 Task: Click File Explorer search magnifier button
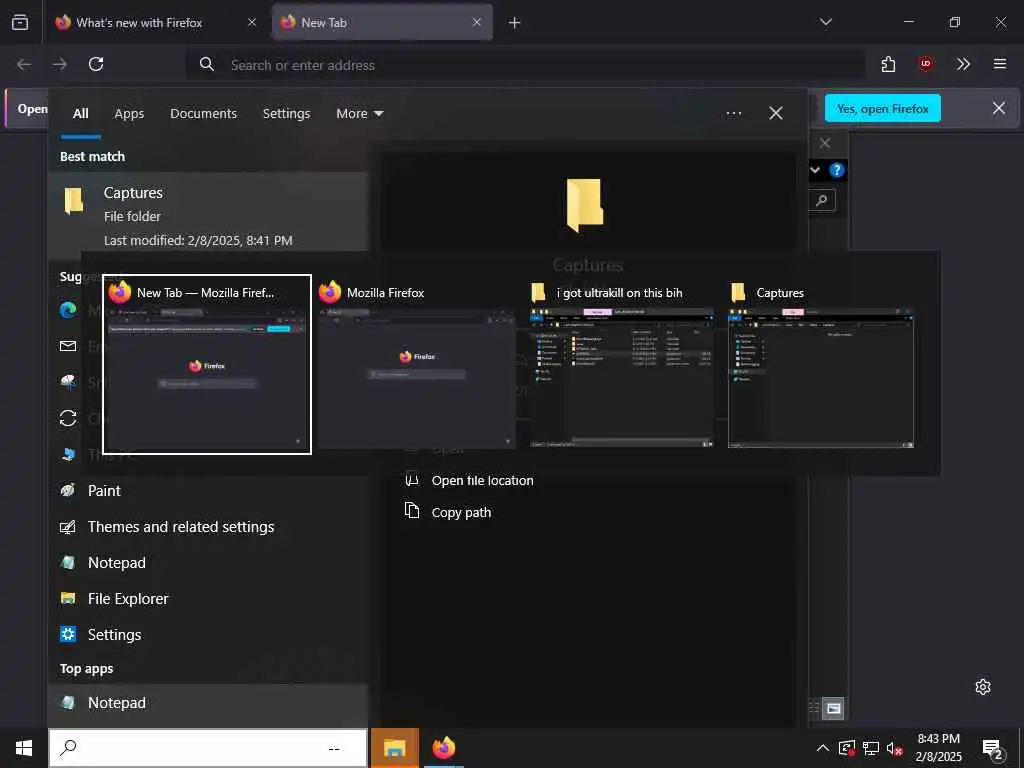[x=822, y=200]
